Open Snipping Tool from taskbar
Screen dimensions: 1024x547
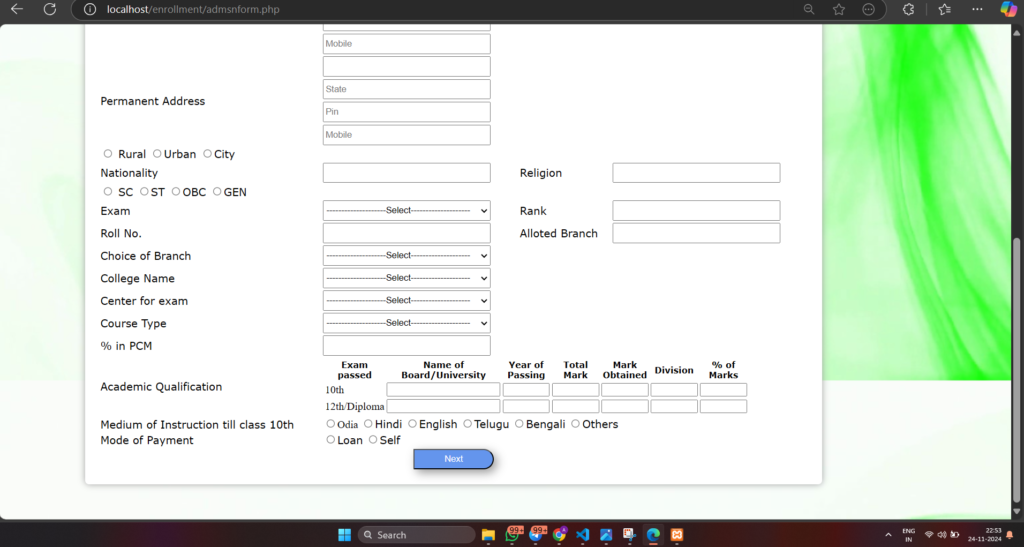click(630, 535)
